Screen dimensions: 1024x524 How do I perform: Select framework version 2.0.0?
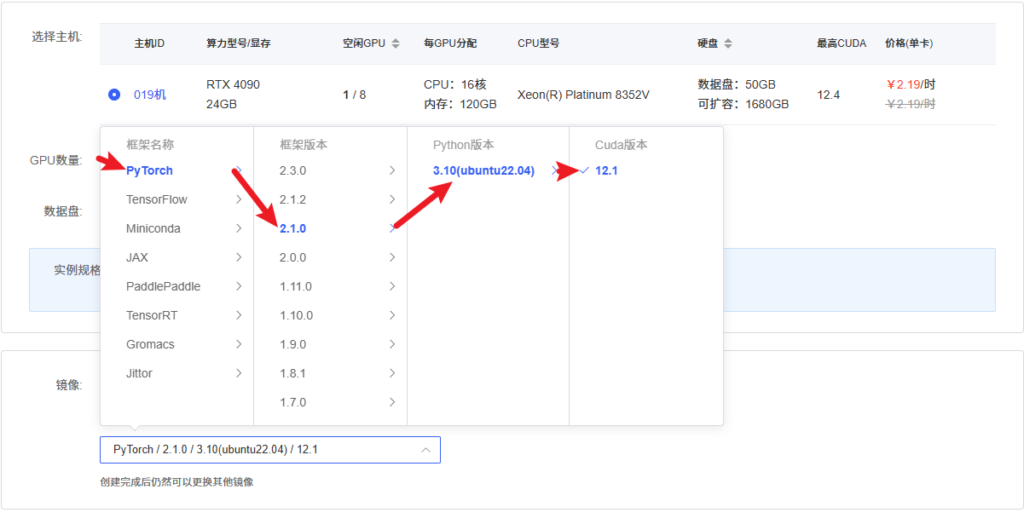(x=293, y=258)
